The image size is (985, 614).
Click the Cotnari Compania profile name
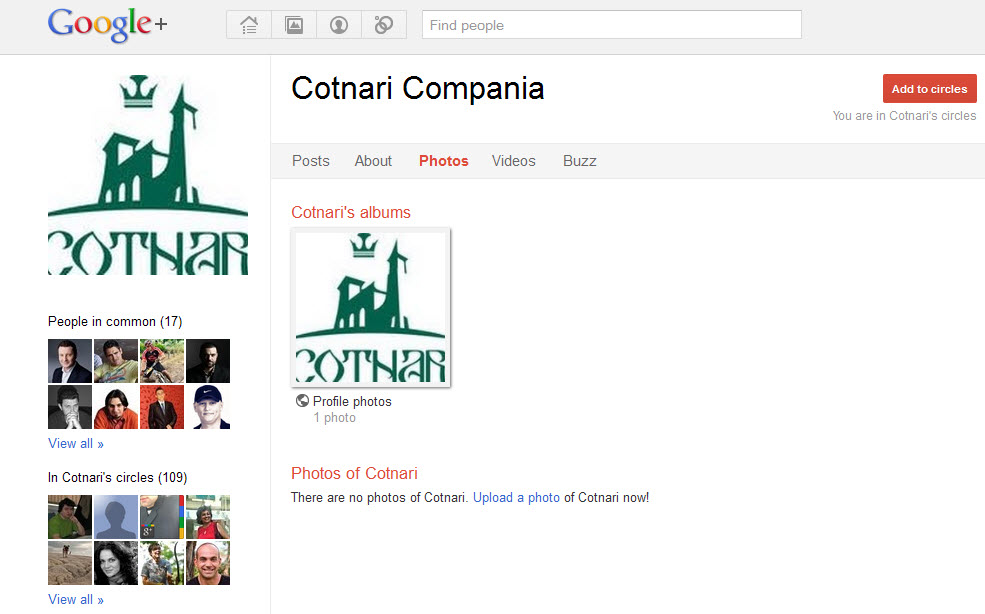coord(418,88)
